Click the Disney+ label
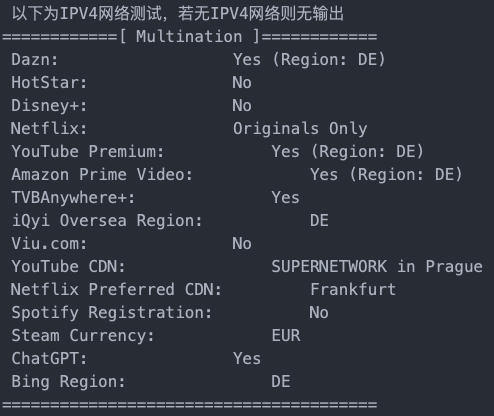 pyautogui.click(x=49, y=106)
